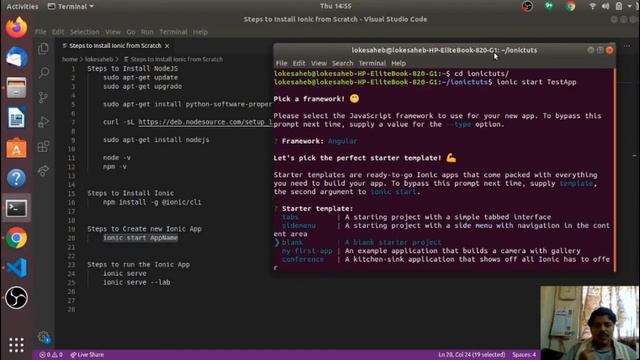Click Ln 20, Col 24 in status bar

[471, 355]
